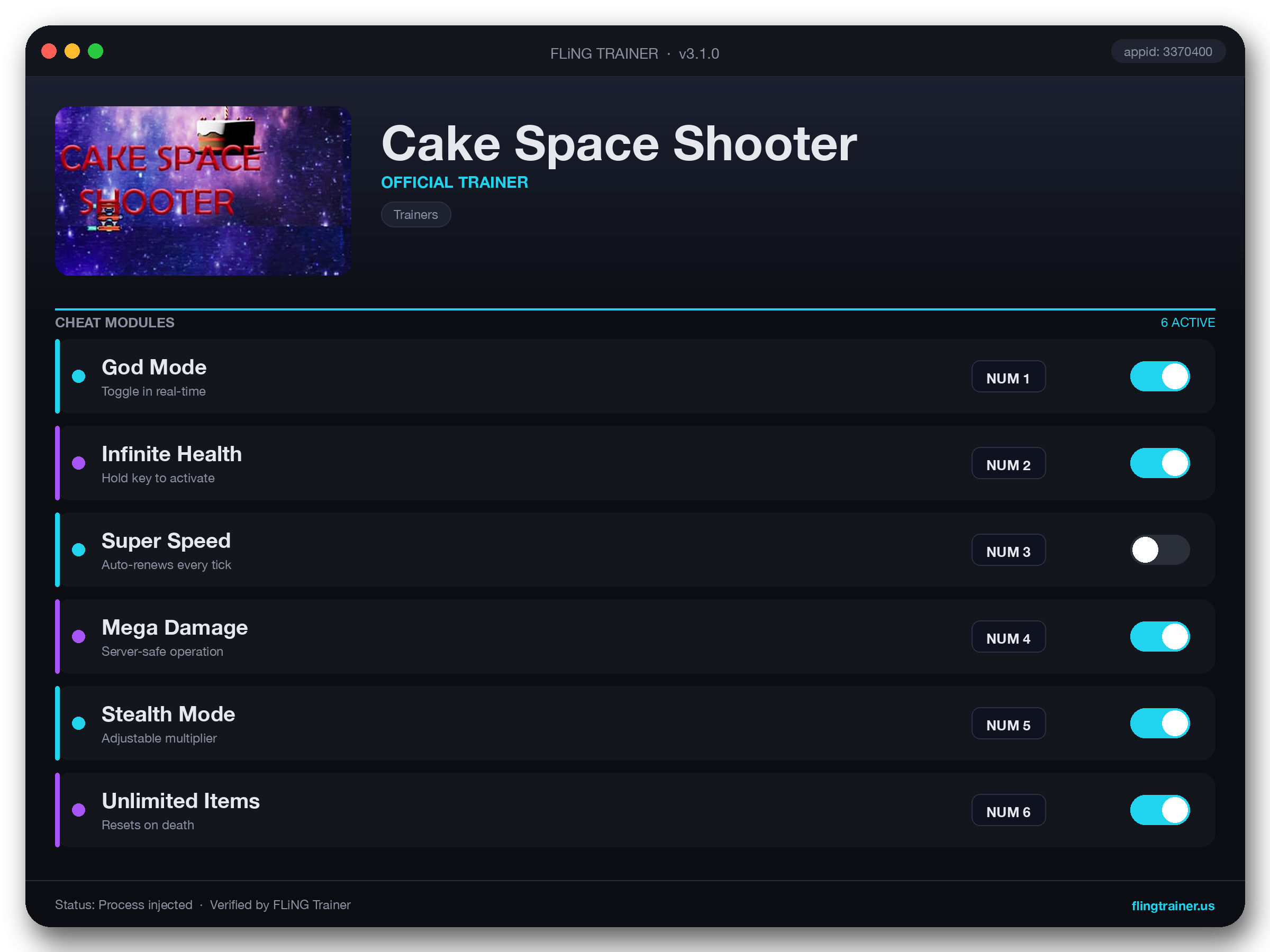The image size is (1270, 952).
Task: Click the CHEAT MODULES section header
Action: (x=115, y=323)
